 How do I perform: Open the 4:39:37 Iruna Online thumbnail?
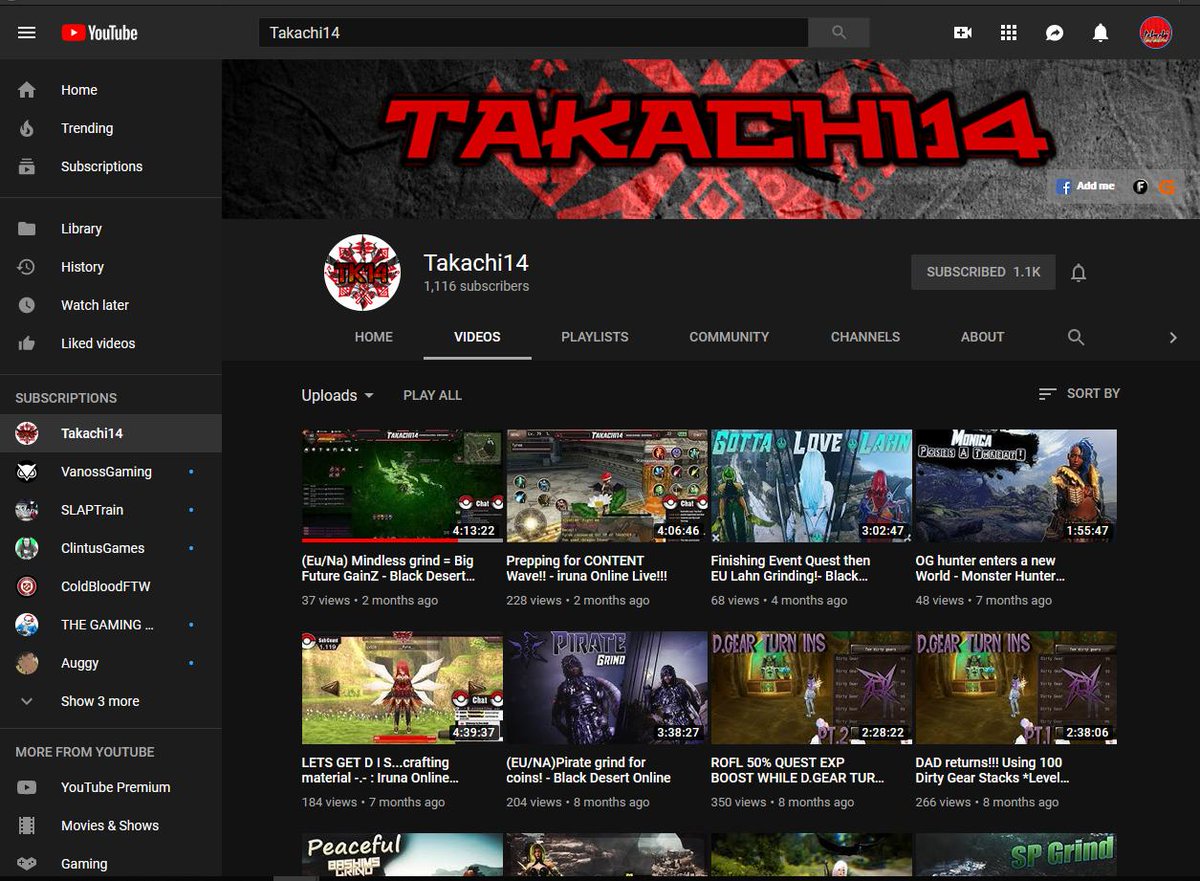[402, 688]
